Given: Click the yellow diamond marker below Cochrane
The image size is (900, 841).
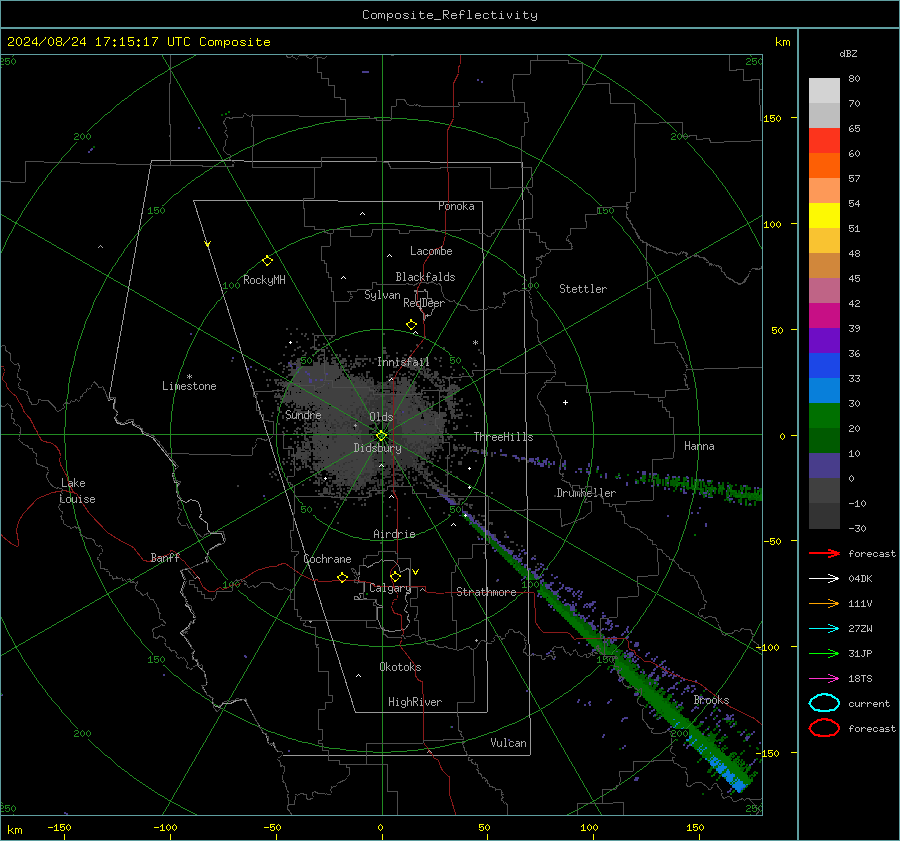Looking at the screenshot, I should pyautogui.click(x=343, y=578).
